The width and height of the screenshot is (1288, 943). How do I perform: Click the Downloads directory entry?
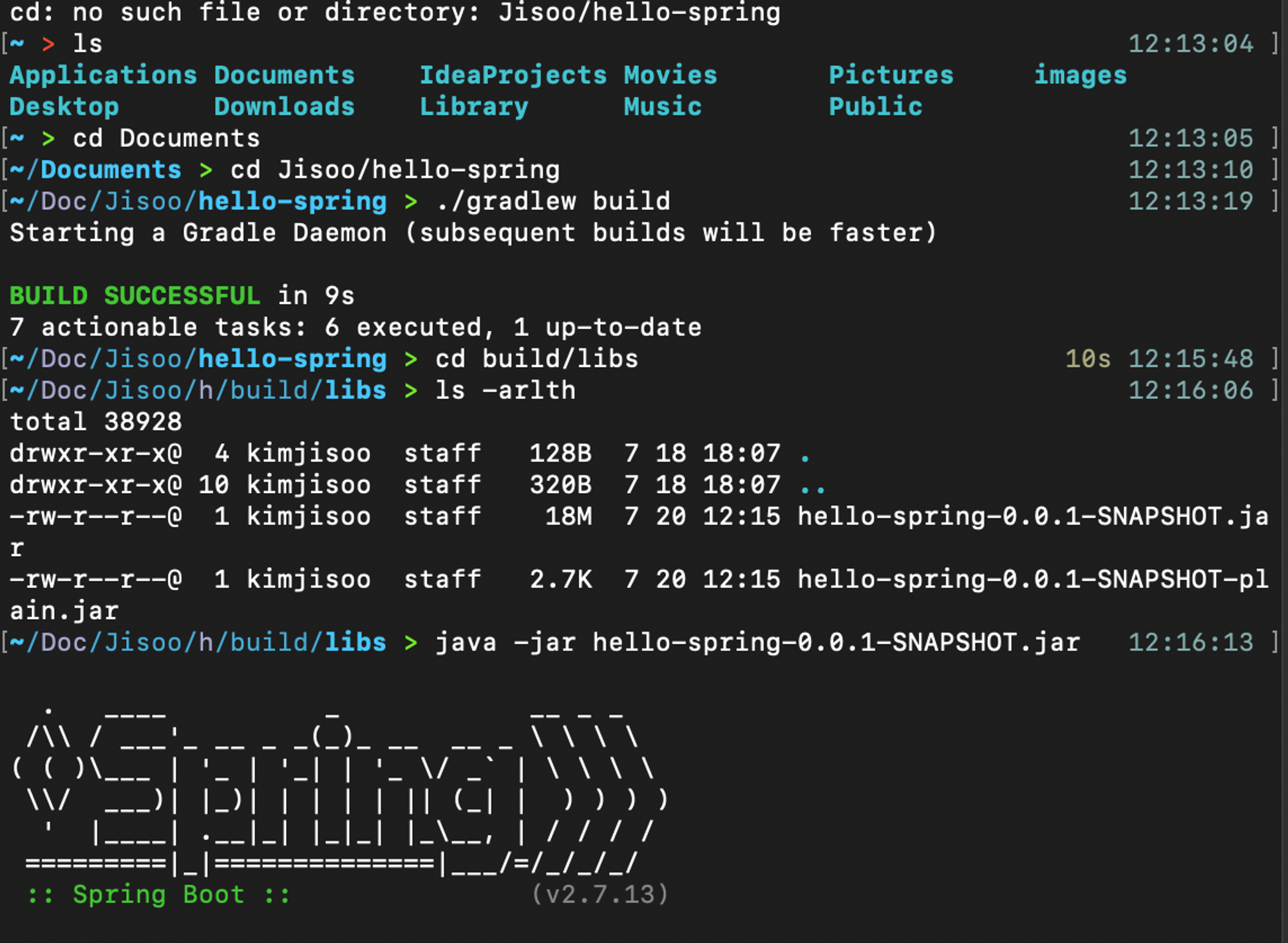tap(284, 107)
